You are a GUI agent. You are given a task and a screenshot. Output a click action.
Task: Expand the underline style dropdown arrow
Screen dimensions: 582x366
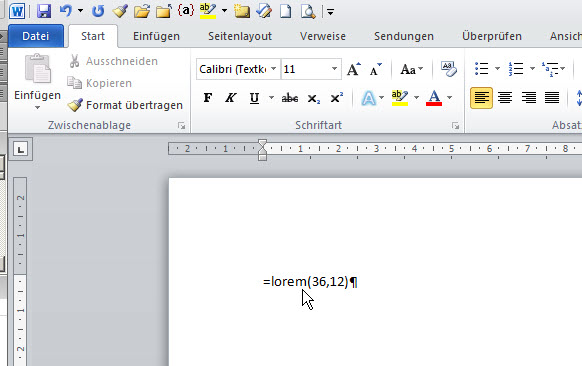coord(271,98)
